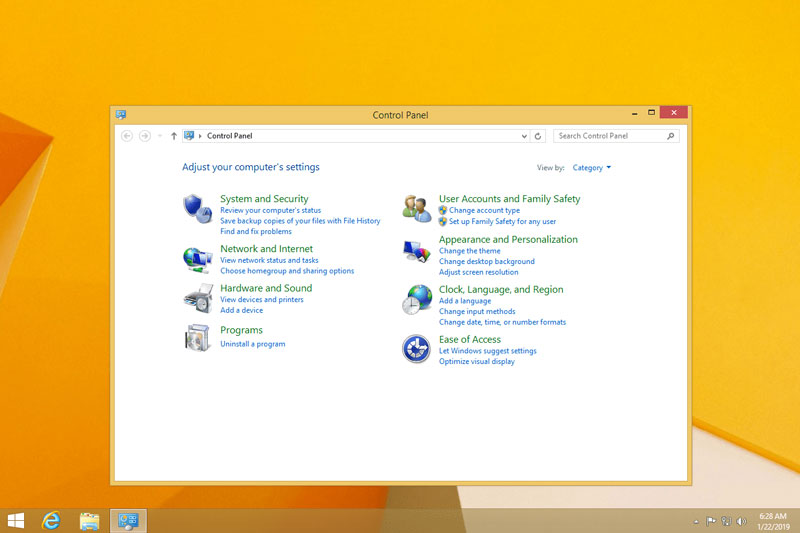
Task: Open User Accounts and Family Safety heading
Action: 509,199
